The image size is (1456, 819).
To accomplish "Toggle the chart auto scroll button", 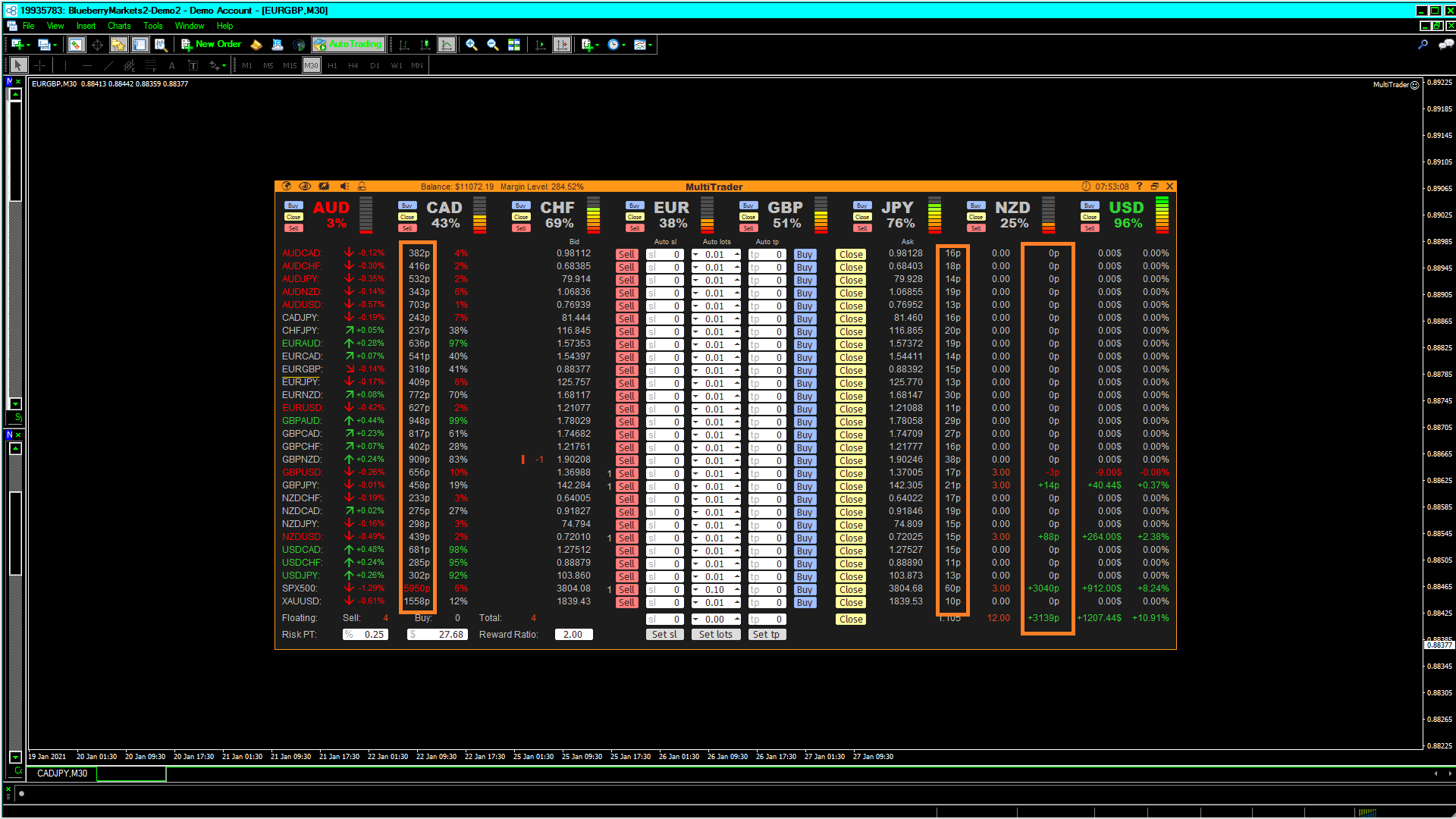I will click(x=540, y=45).
